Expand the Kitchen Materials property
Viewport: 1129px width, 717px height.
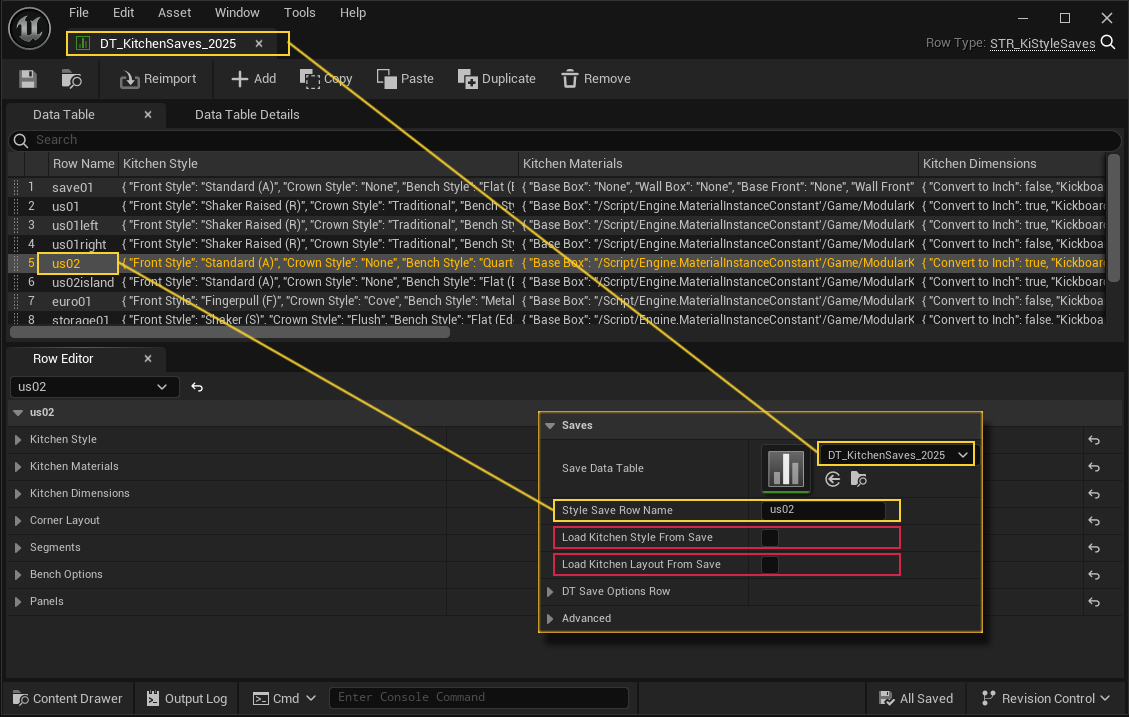tap(18, 467)
